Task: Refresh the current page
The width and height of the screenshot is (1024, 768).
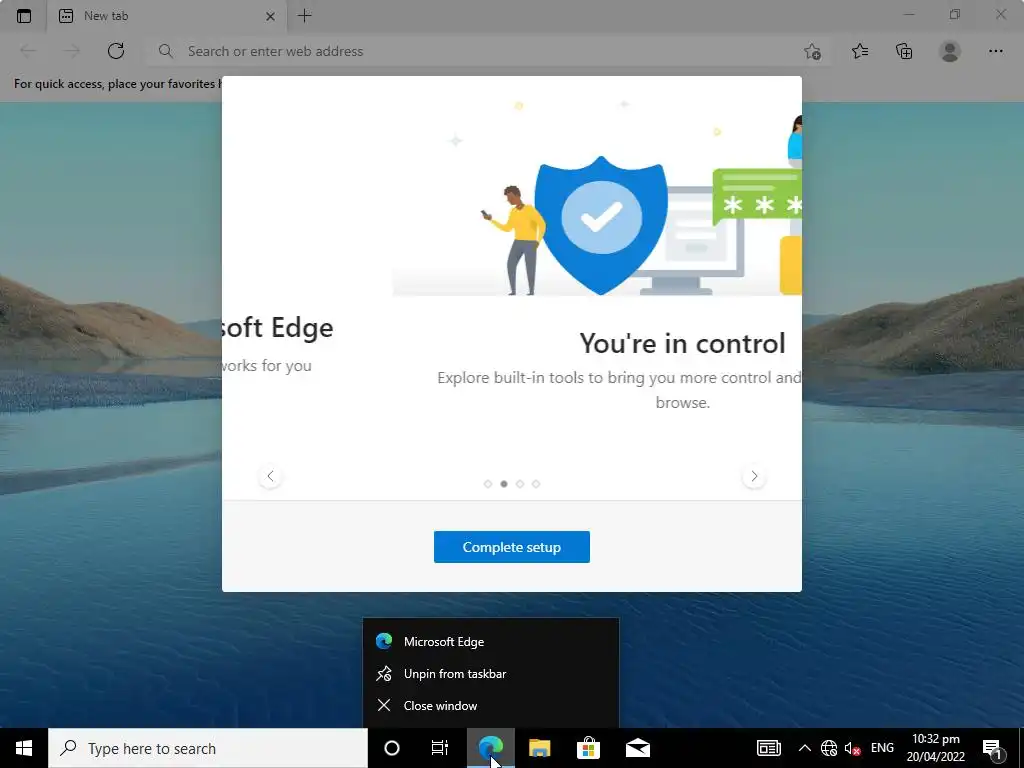Action: tap(116, 51)
